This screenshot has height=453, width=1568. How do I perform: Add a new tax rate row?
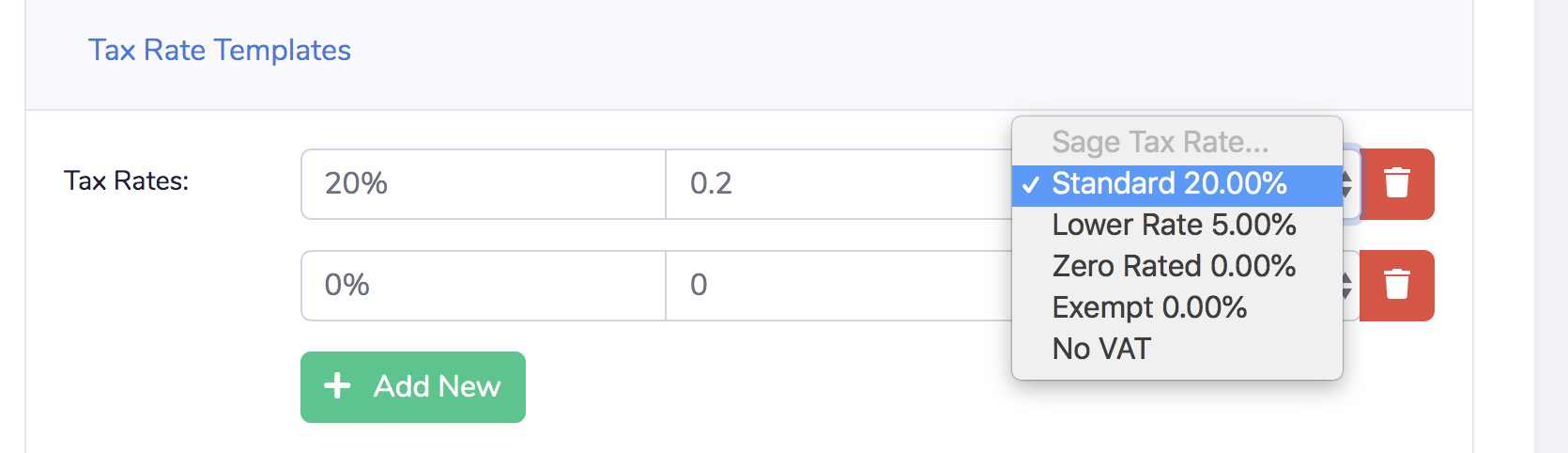[413, 387]
